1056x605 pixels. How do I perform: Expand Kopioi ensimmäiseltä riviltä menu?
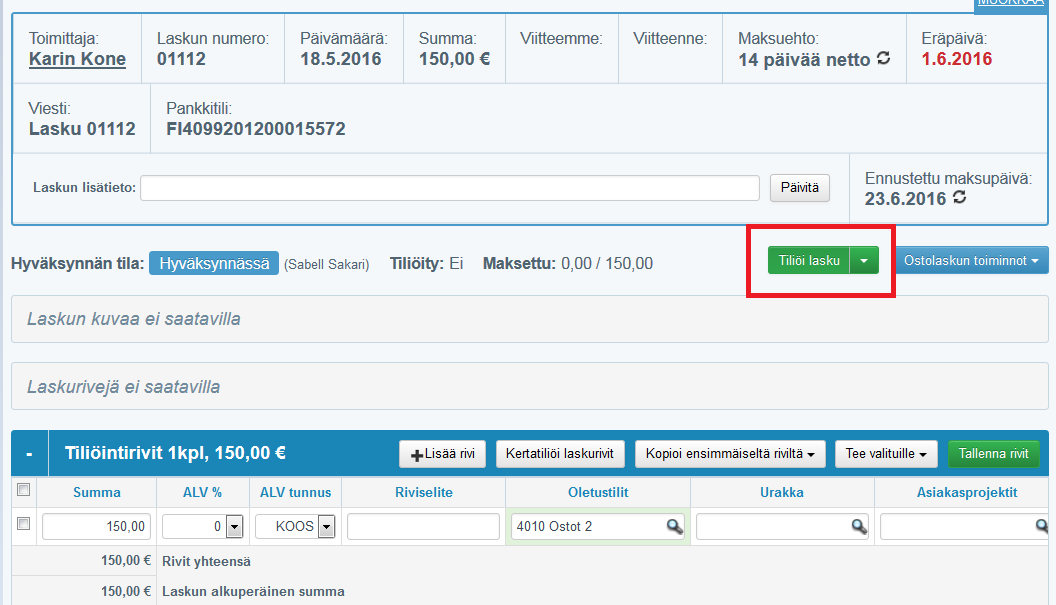pos(730,453)
